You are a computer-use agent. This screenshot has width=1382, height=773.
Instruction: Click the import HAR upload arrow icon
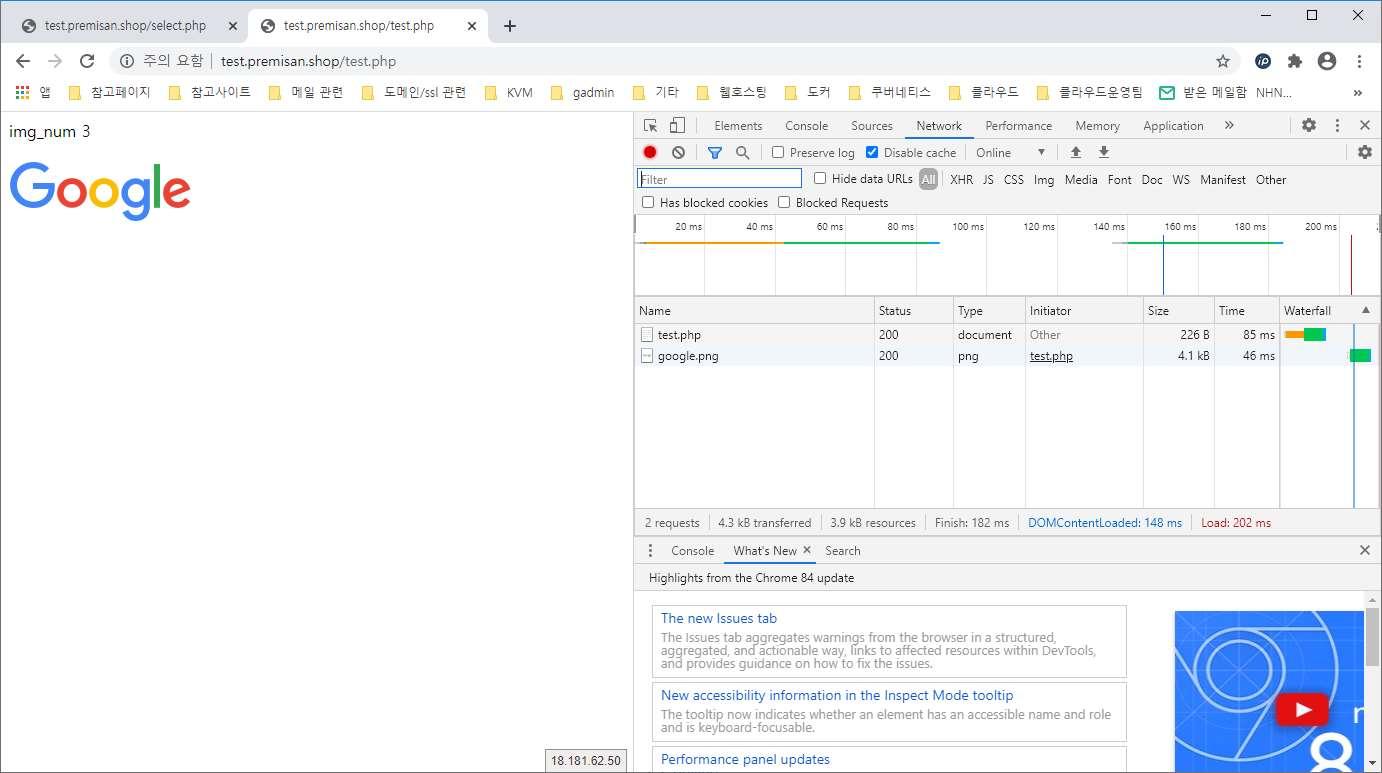point(1076,152)
